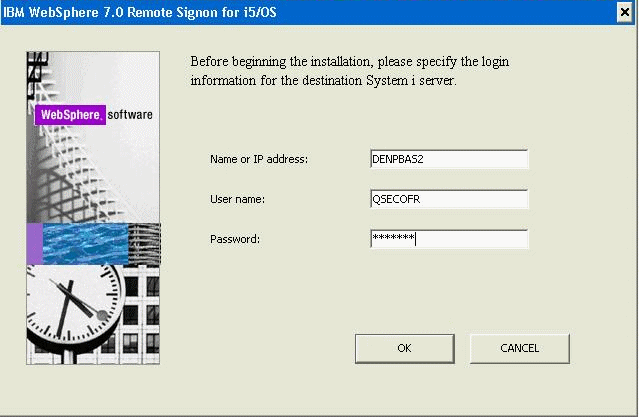Image resolution: width=639 pixels, height=417 pixels.
Task: Click the "Name or IP address:" label
Action: [258, 160]
